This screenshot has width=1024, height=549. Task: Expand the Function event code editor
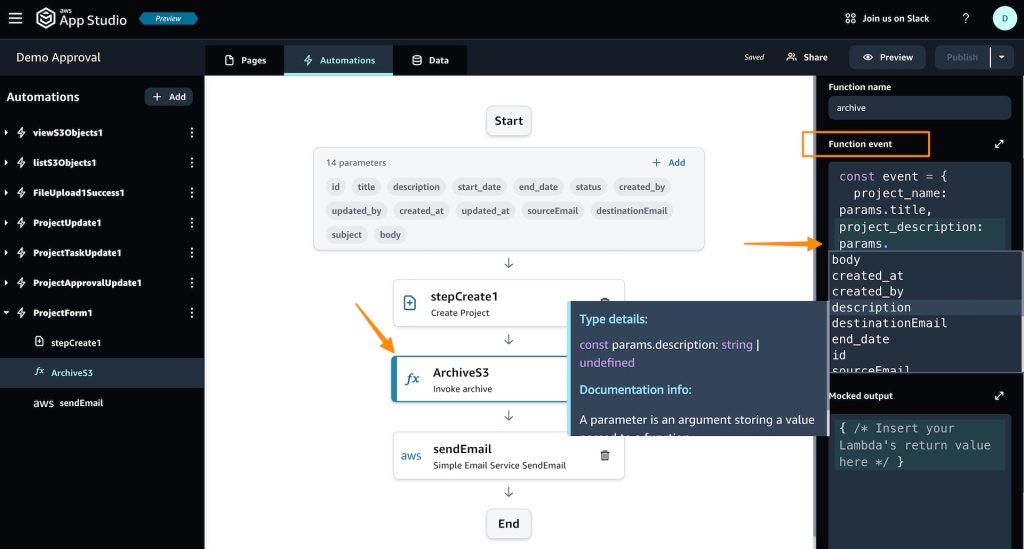click(998, 144)
